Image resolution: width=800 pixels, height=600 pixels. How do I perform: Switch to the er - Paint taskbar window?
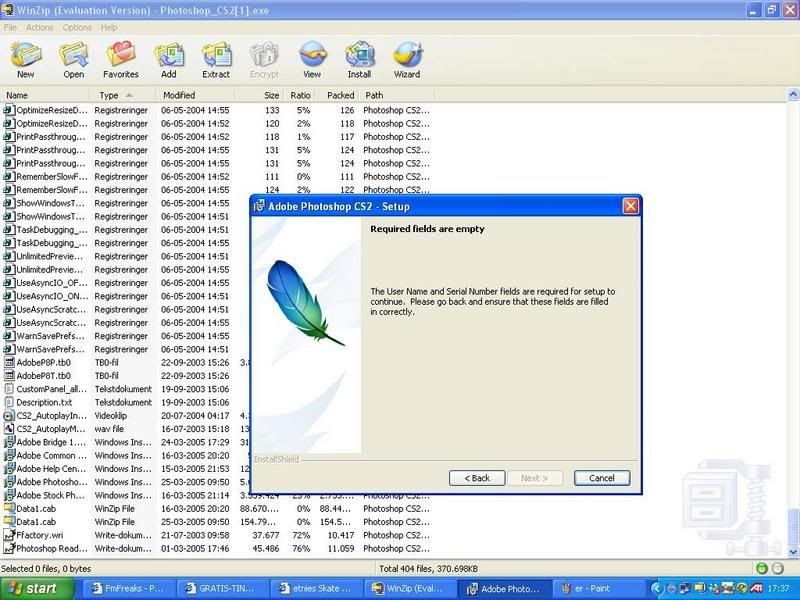click(597, 589)
